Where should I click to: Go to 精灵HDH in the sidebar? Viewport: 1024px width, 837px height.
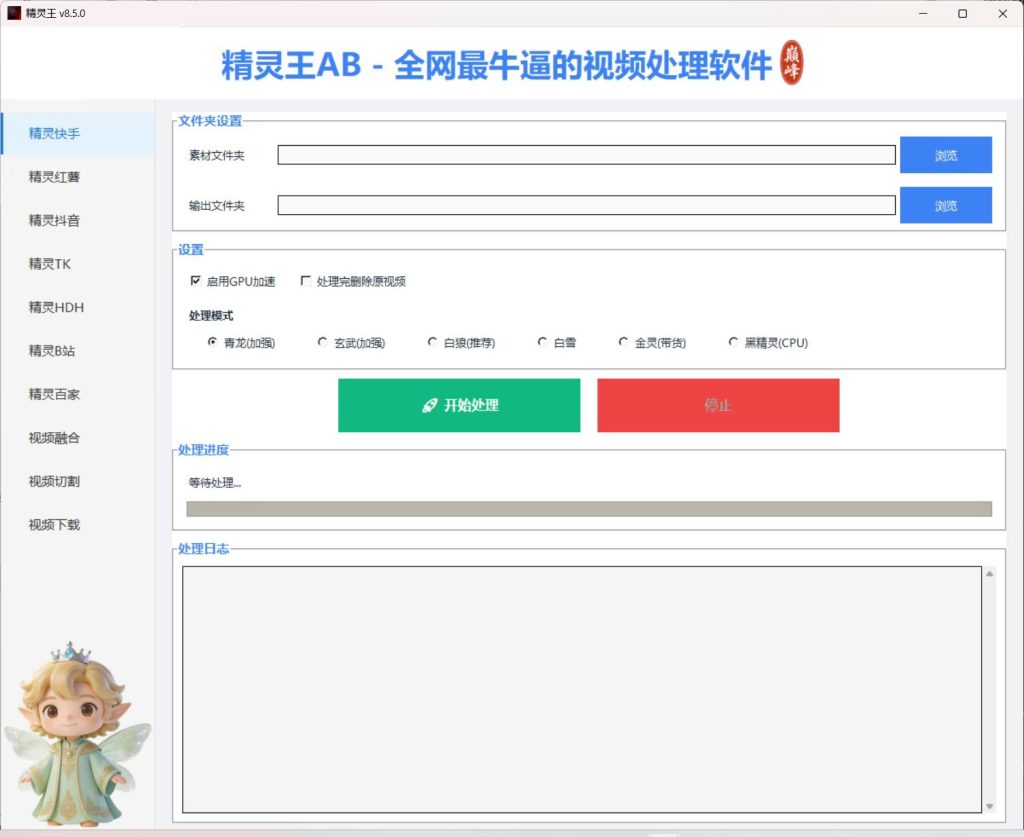pyautogui.click(x=78, y=308)
